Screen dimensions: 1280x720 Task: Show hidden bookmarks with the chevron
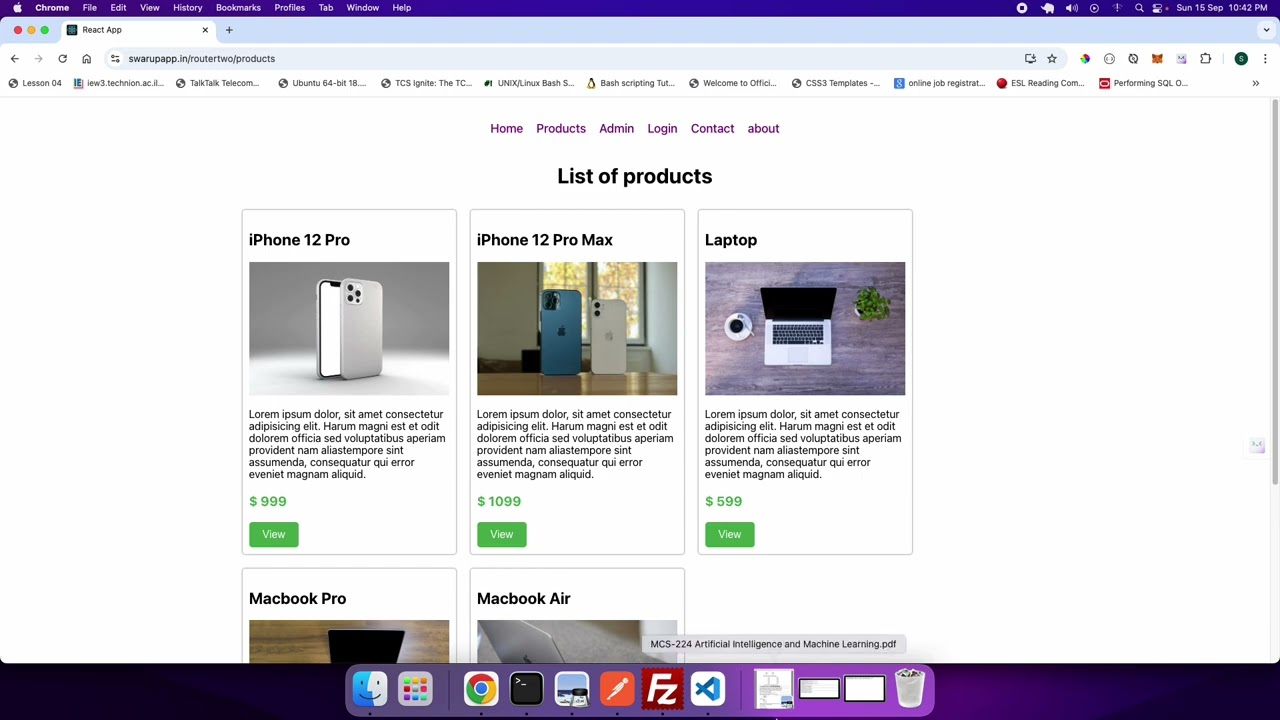pyautogui.click(x=1256, y=83)
